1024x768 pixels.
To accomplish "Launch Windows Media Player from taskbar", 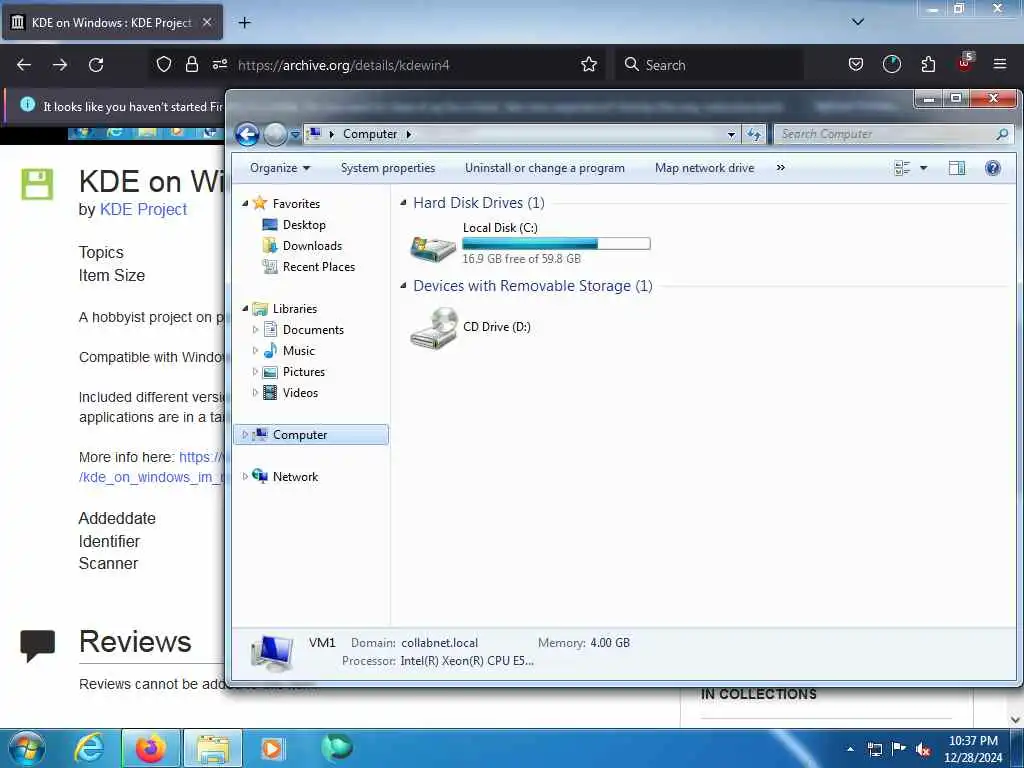I will (x=272, y=748).
